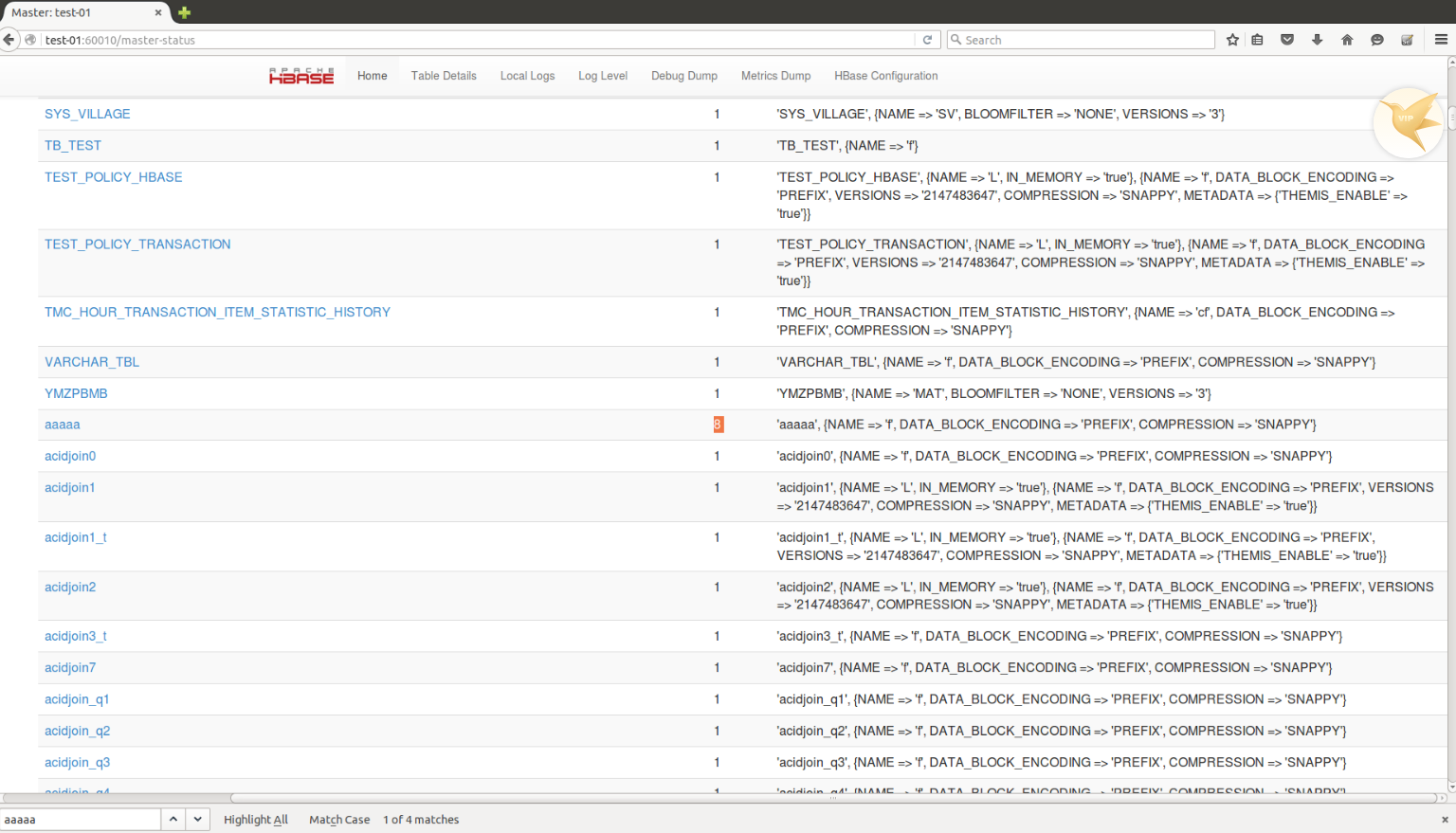Screen dimensions: 1456x833
Task: Go to browser home page icon
Action: 1347,40
